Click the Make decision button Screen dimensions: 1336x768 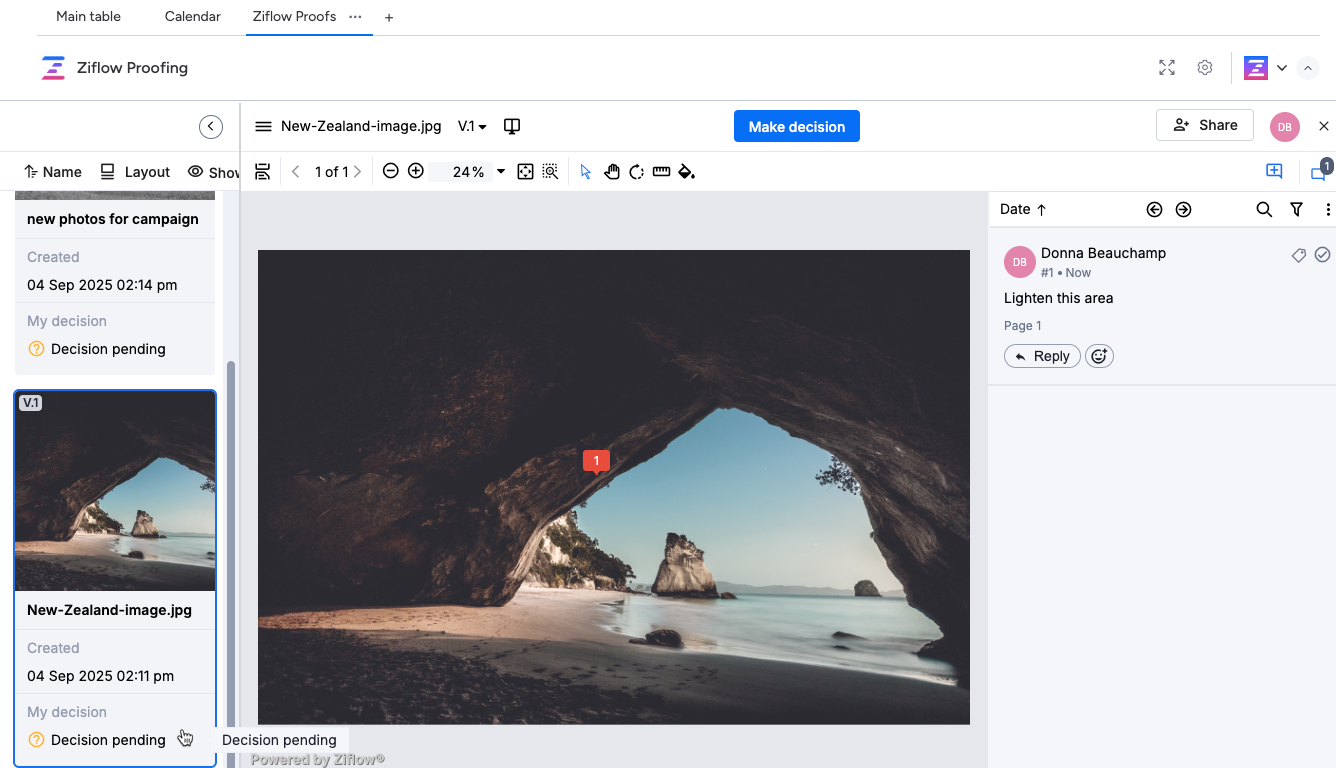pyautogui.click(x=796, y=126)
